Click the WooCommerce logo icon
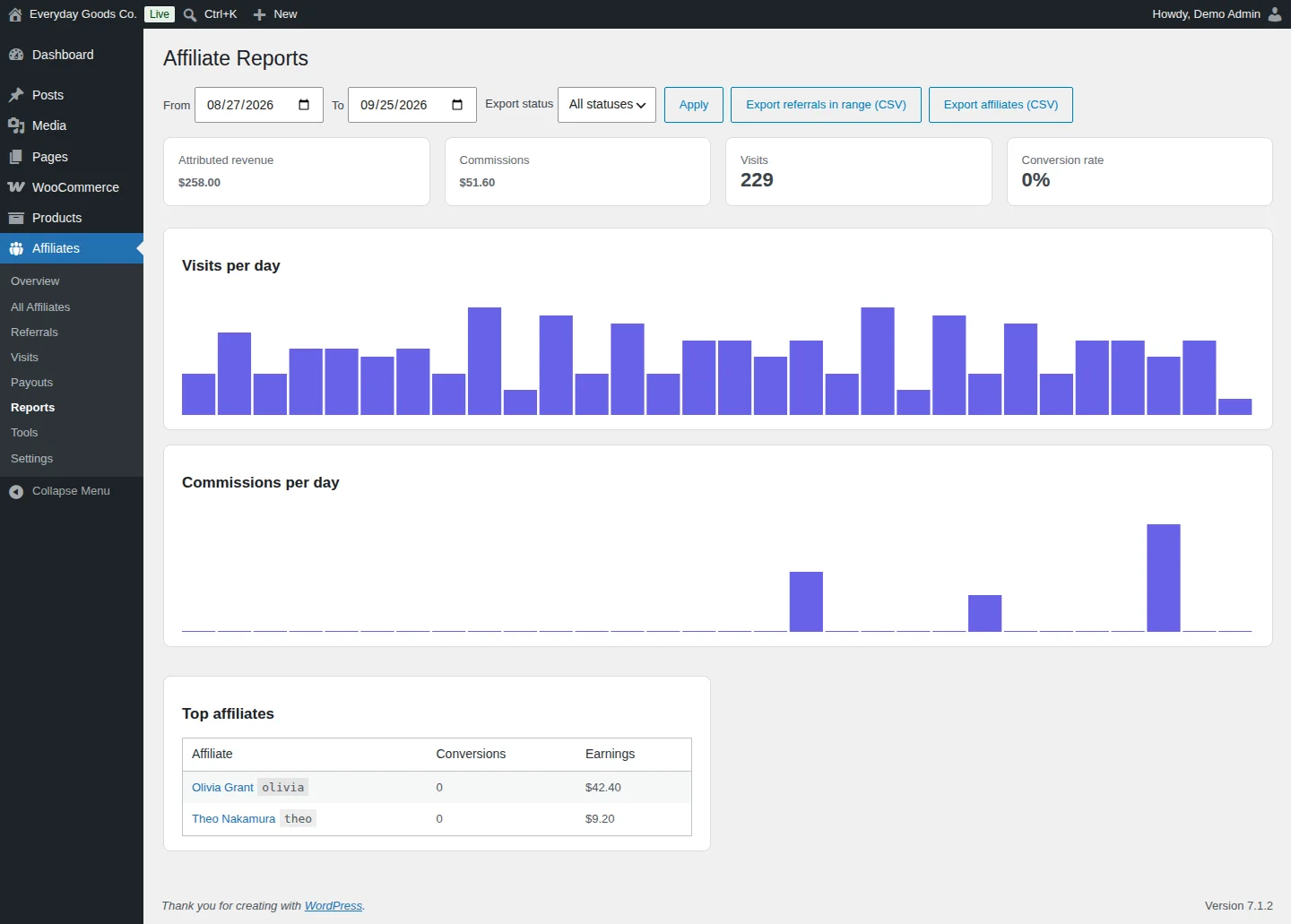 pyautogui.click(x=16, y=187)
